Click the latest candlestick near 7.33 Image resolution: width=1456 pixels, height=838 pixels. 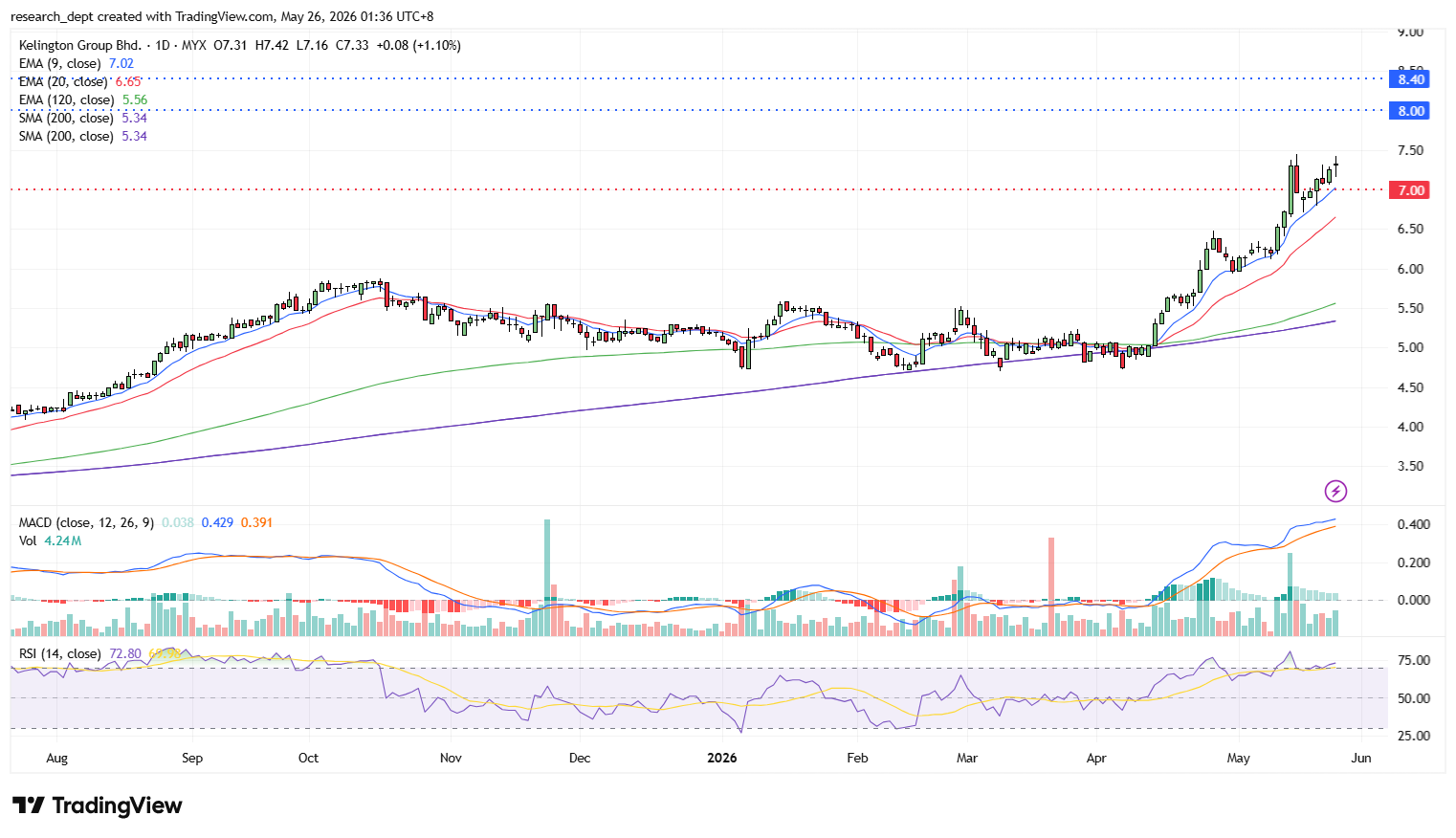click(x=1335, y=167)
